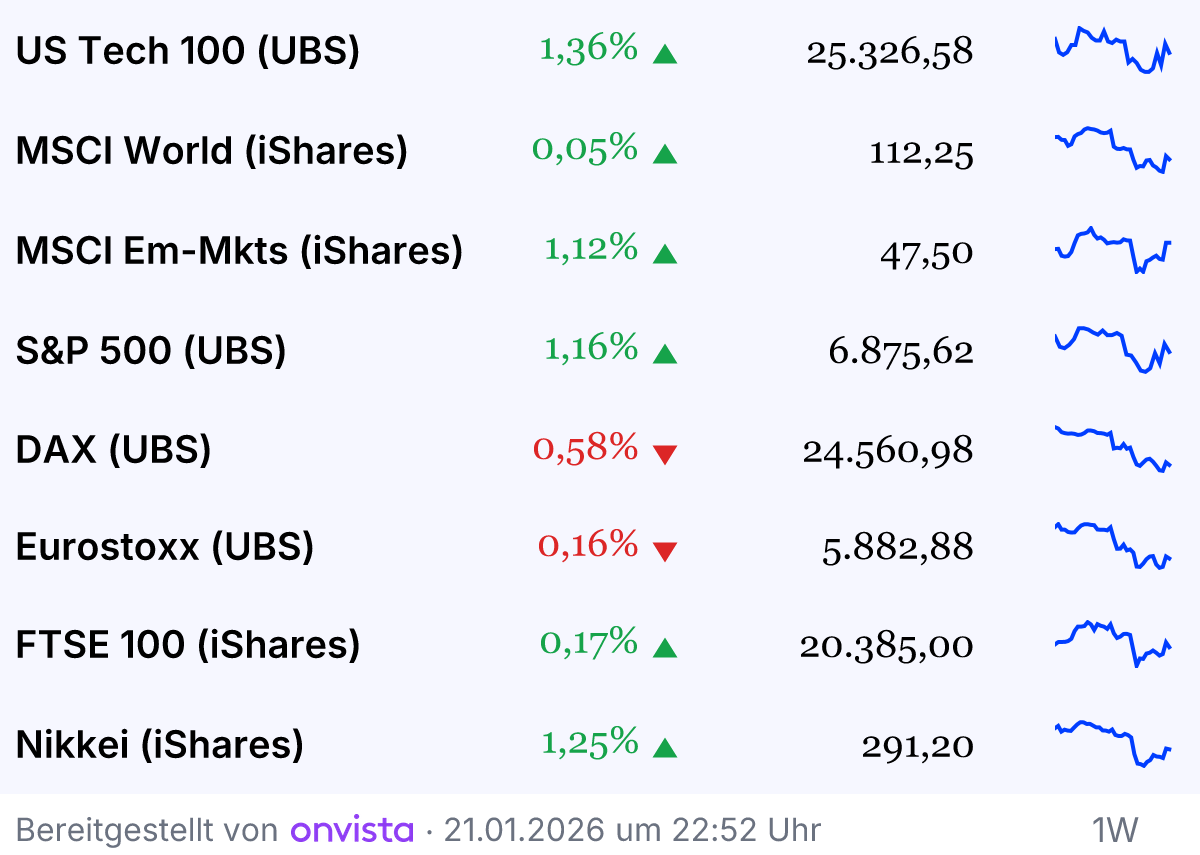
Task: Click the red down arrow for Eurostoxx
Action: point(665,551)
